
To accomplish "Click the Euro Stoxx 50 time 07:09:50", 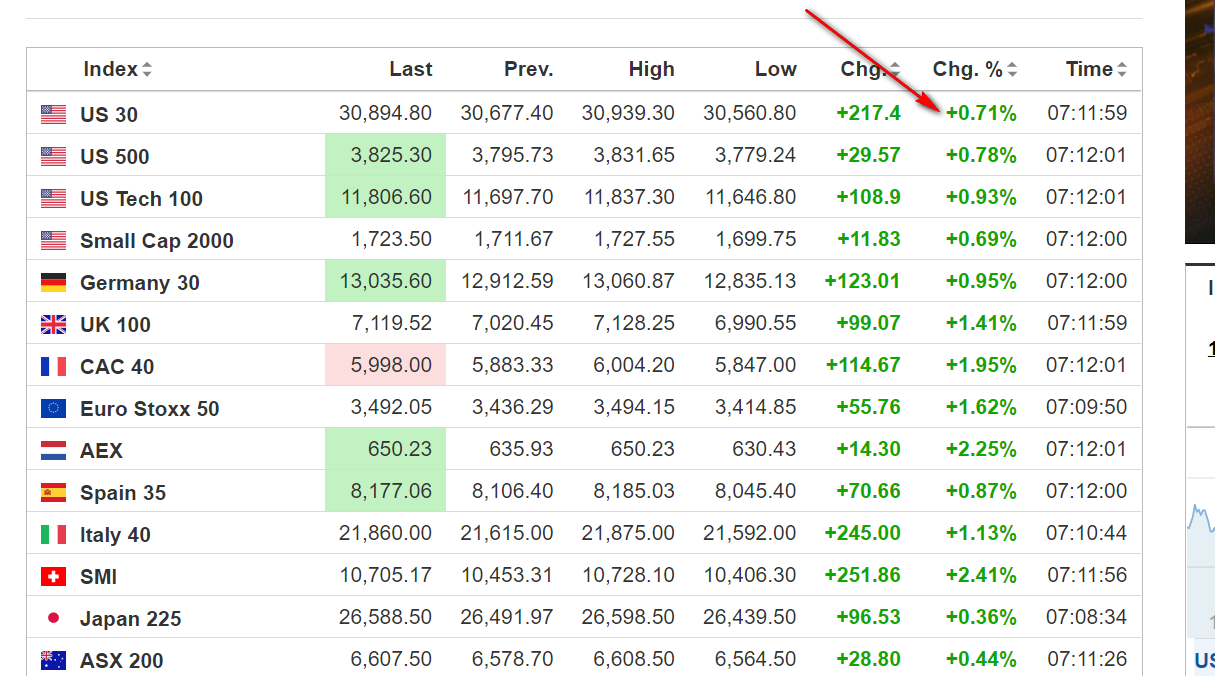I will click(1087, 407).
